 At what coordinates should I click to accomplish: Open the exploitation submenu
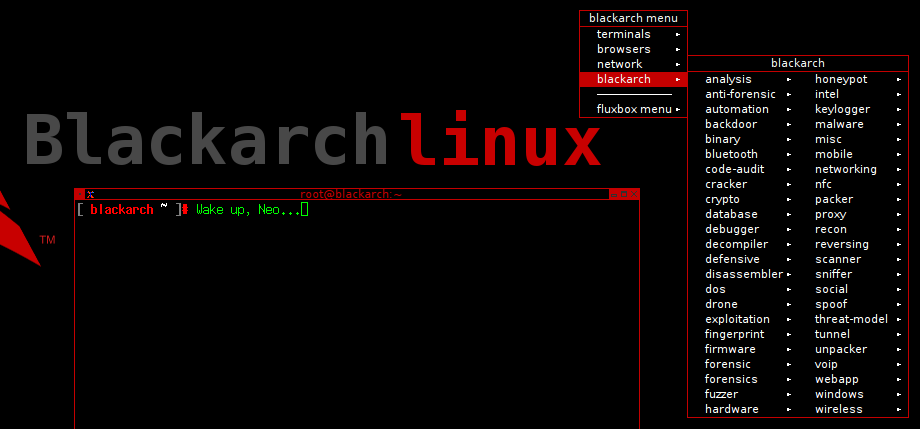click(x=743, y=319)
